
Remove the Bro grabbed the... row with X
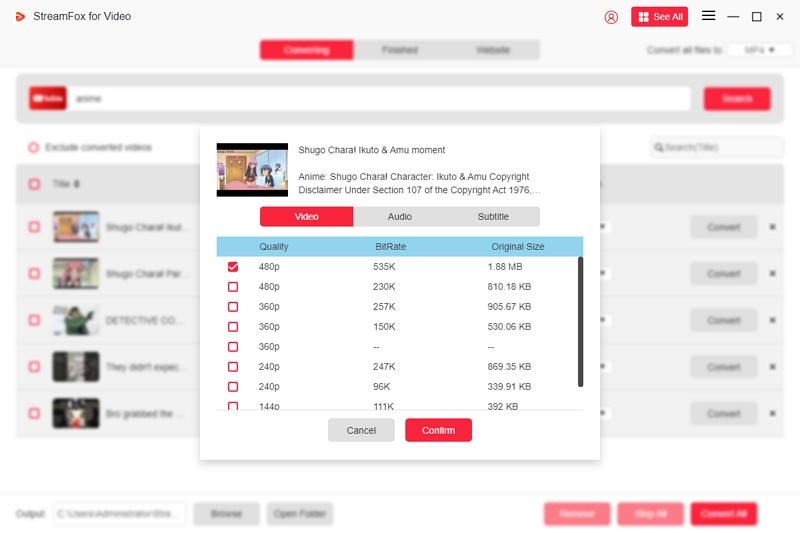(772, 414)
